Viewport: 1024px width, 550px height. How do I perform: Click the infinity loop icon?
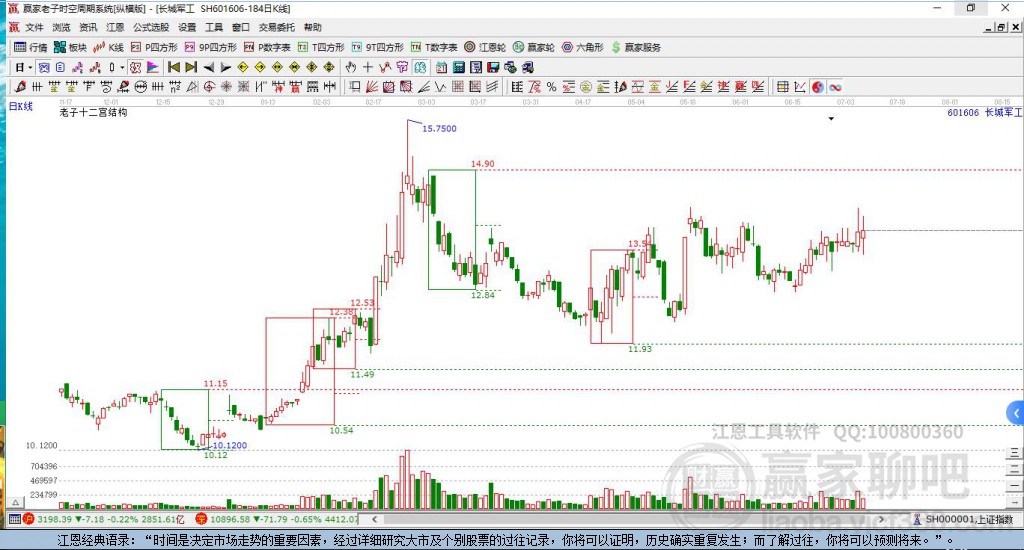pyautogui.click(x=835, y=87)
